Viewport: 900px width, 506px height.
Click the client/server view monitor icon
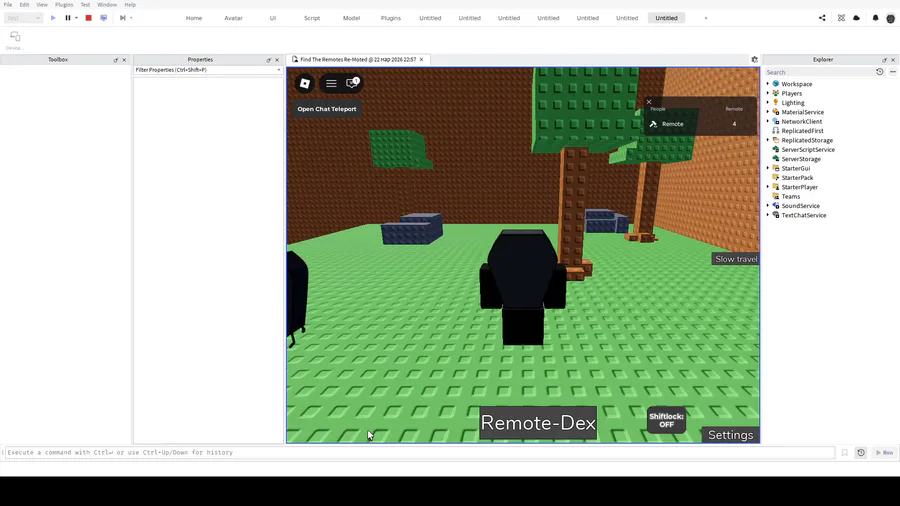103,18
